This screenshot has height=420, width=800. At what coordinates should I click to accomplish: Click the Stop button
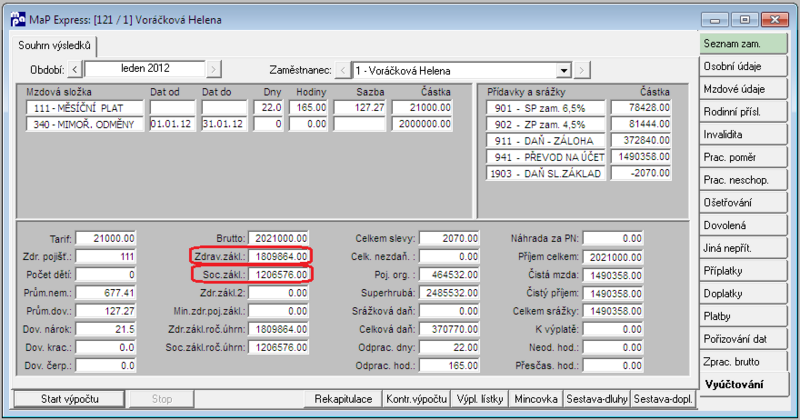pos(162,399)
